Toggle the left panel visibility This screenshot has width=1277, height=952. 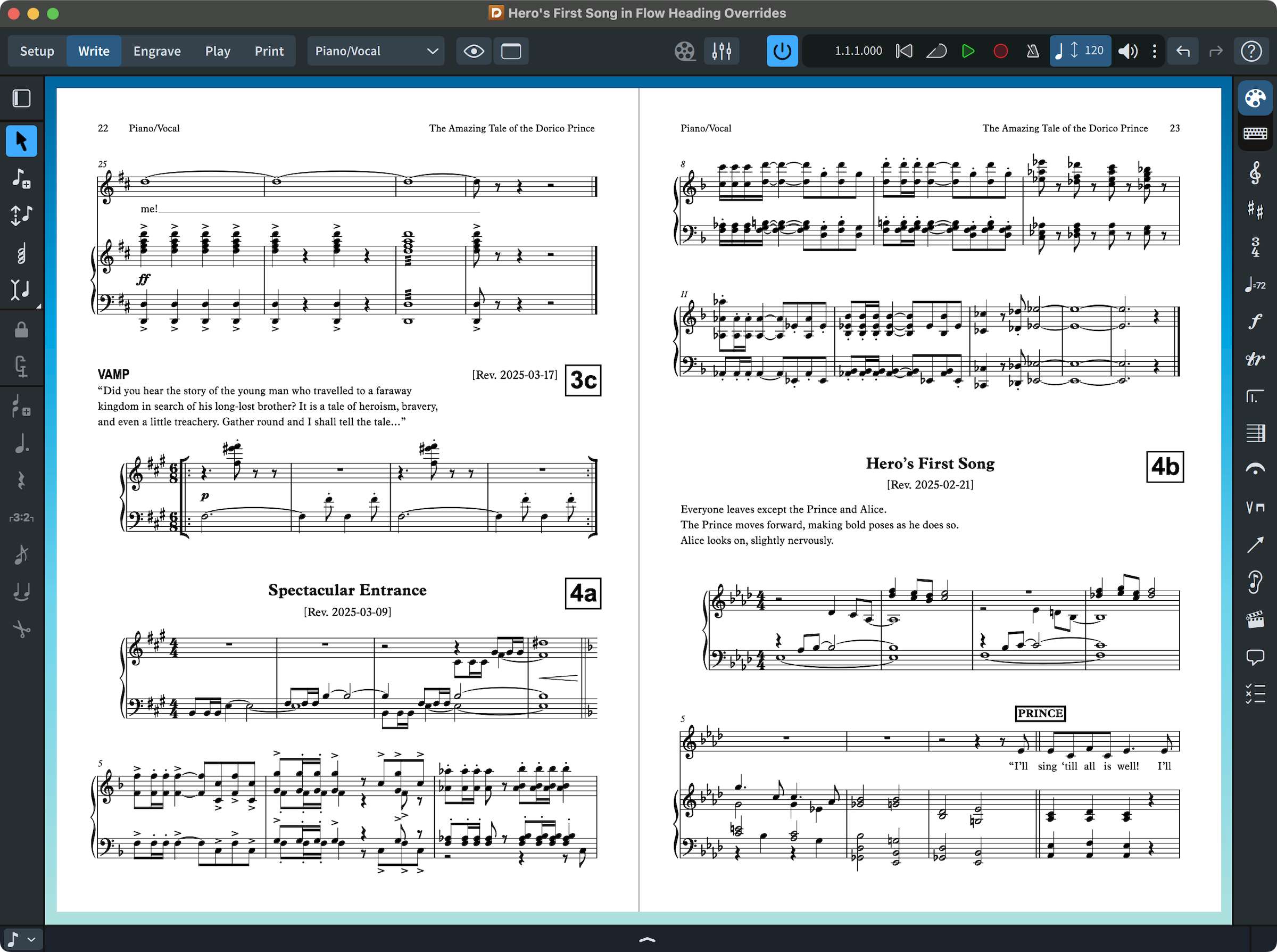pos(21,98)
